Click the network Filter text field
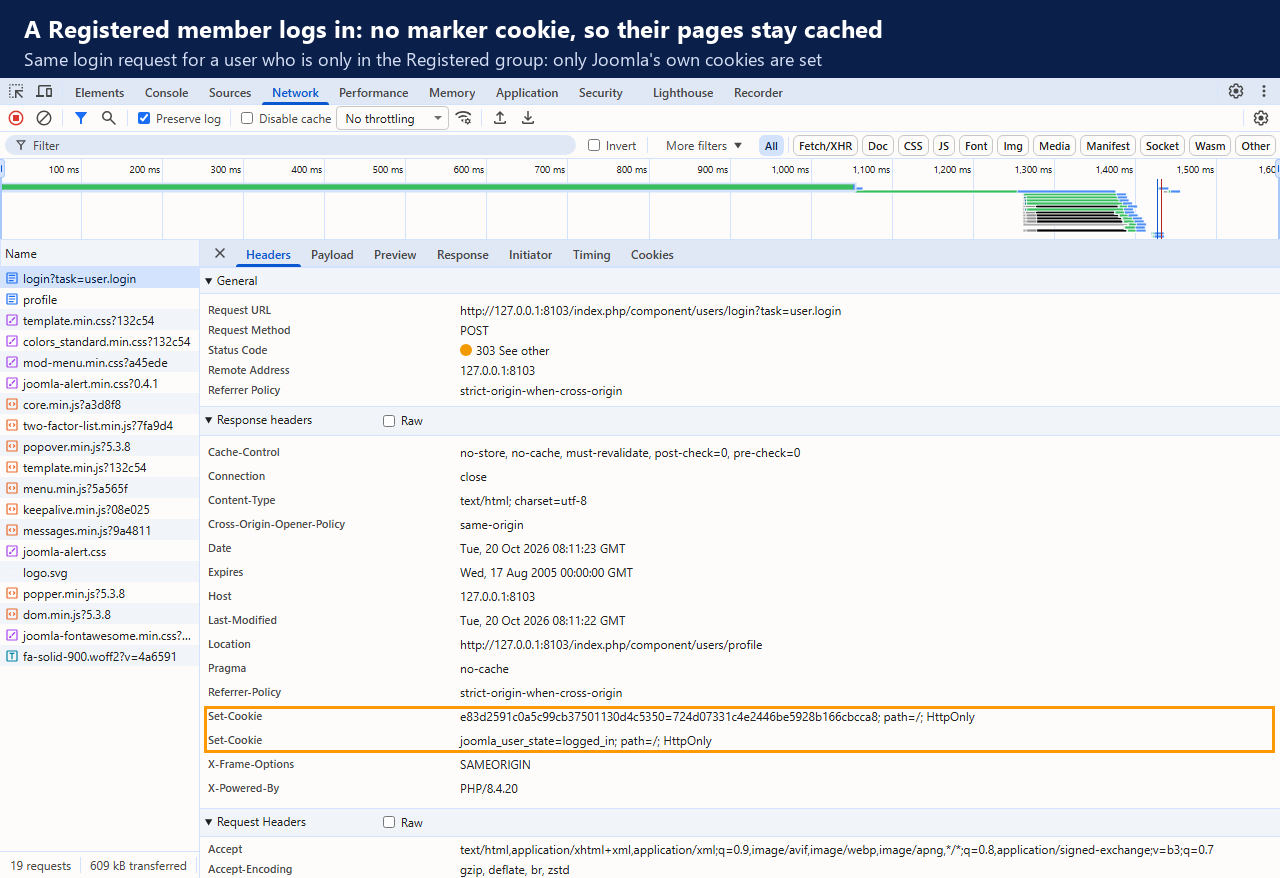 tap(290, 145)
